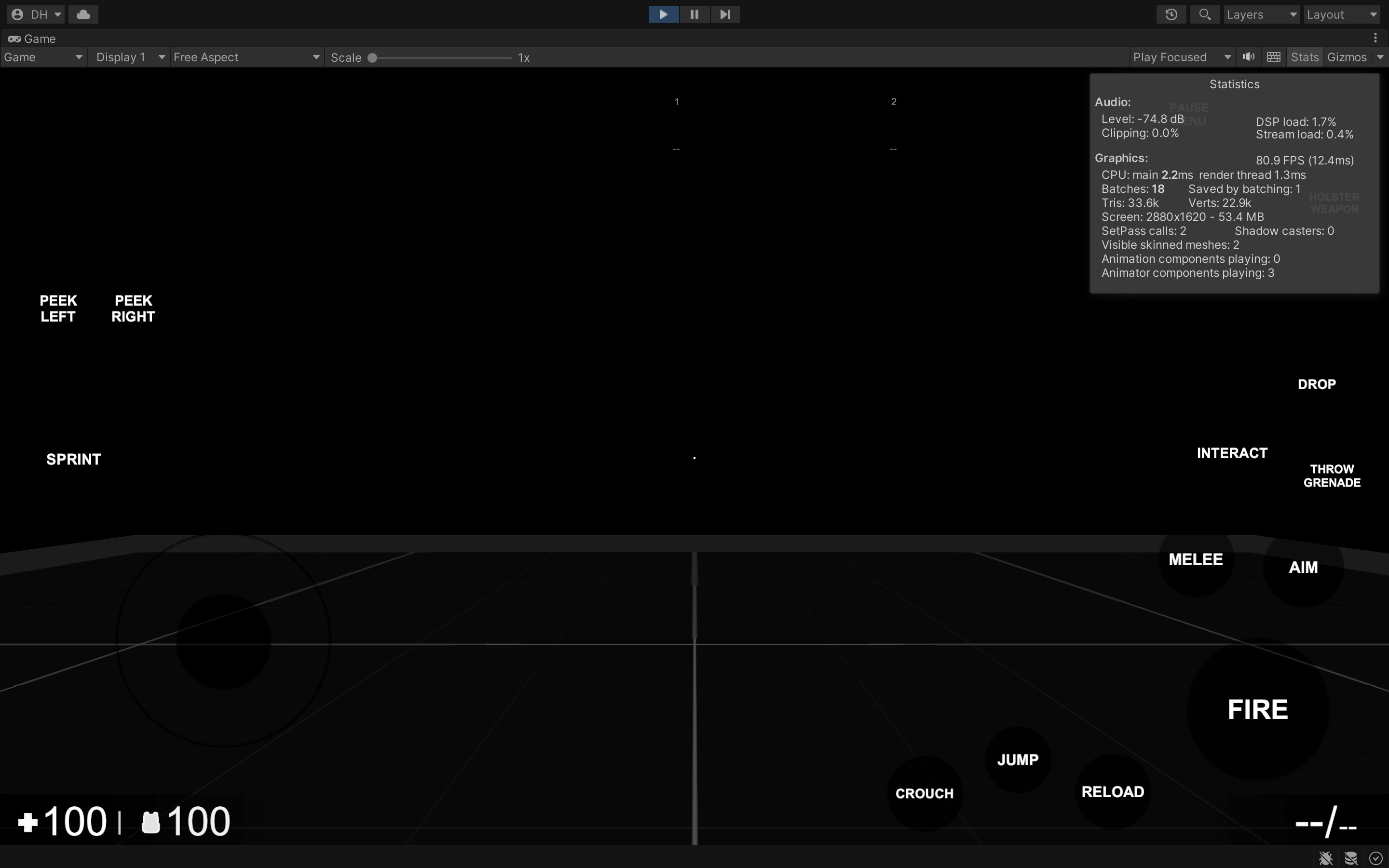Click the cache server database icon
Screen dimensions: 1389x868
1350,858
